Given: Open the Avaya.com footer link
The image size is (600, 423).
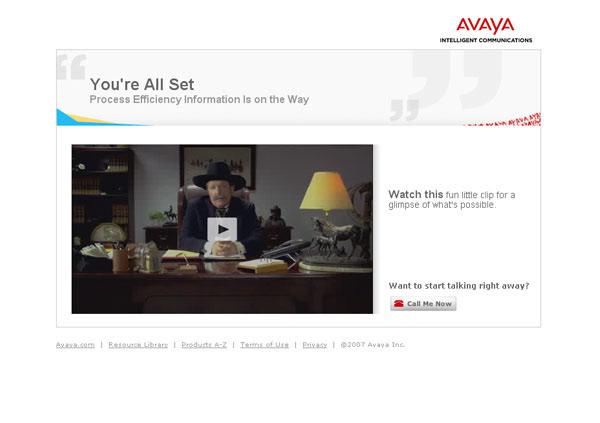Looking at the screenshot, I should 75,345.
